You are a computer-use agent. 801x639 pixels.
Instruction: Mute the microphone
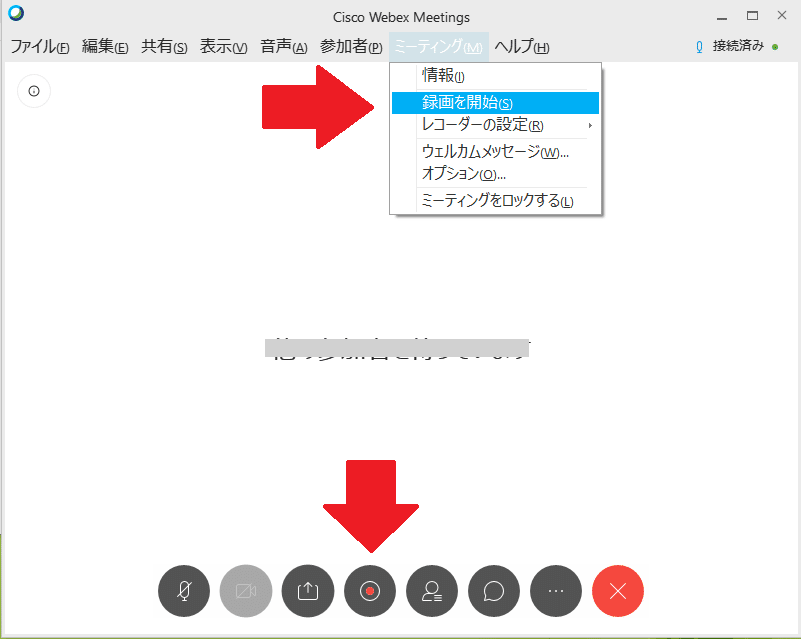click(184, 591)
